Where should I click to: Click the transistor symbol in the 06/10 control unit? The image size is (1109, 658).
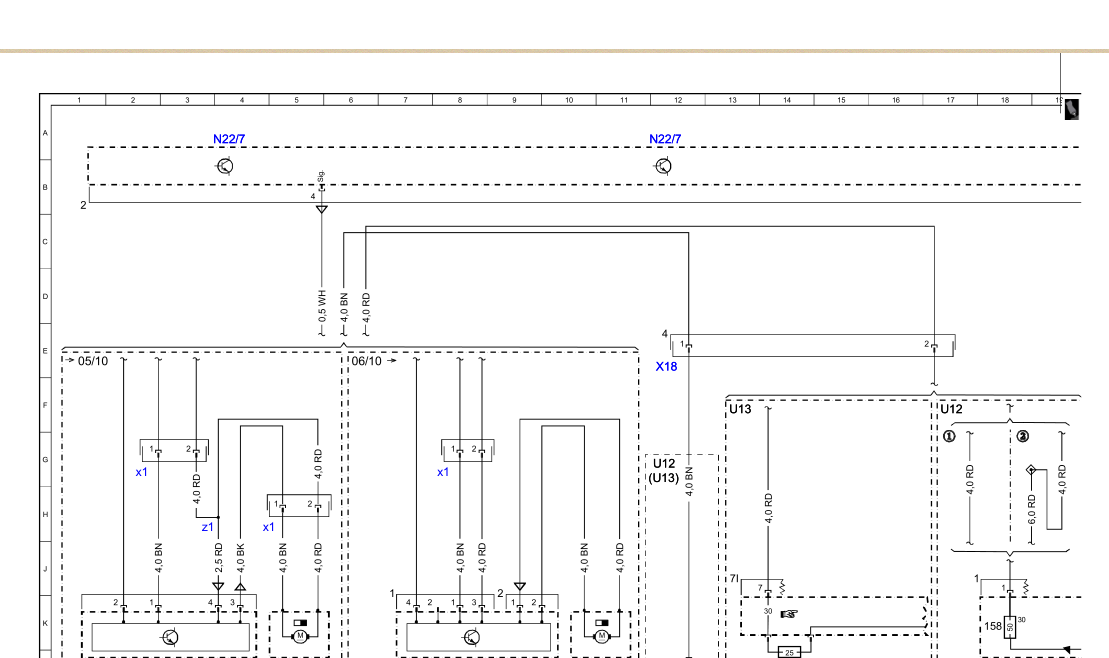472,637
